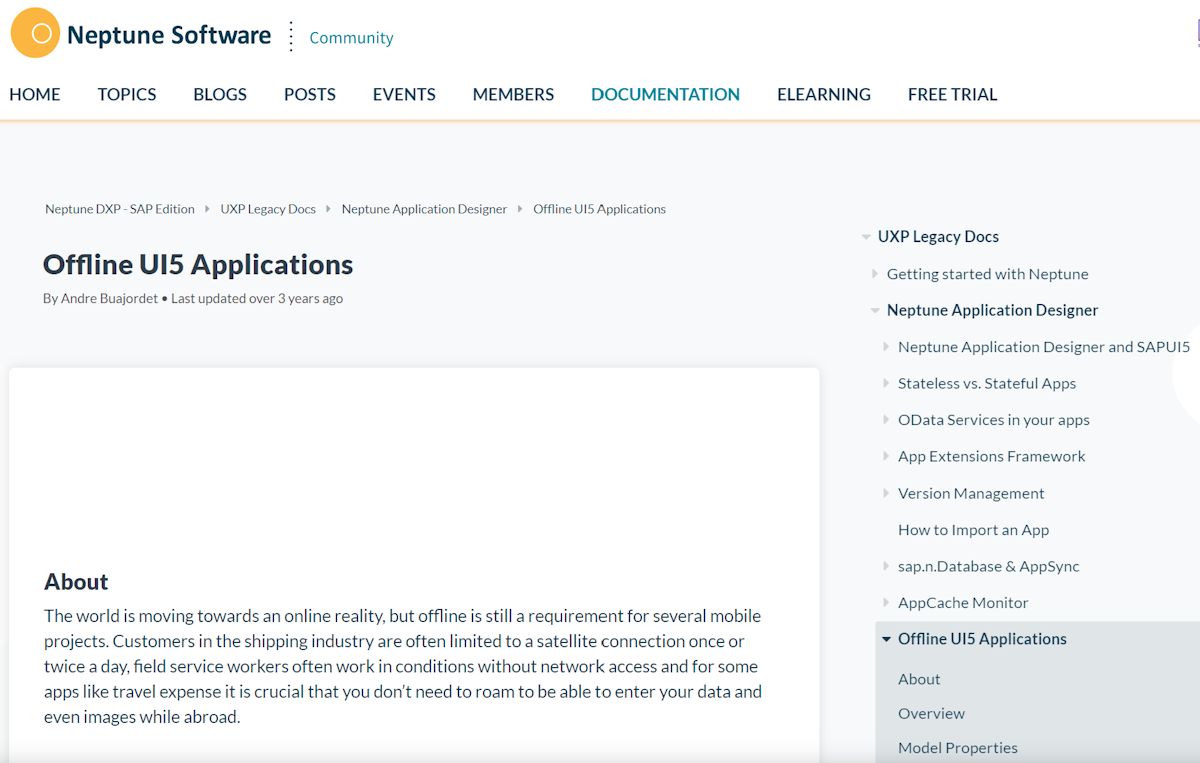
Task: Click 'Last updated over 3 years ago' text
Action: click(x=257, y=298)
